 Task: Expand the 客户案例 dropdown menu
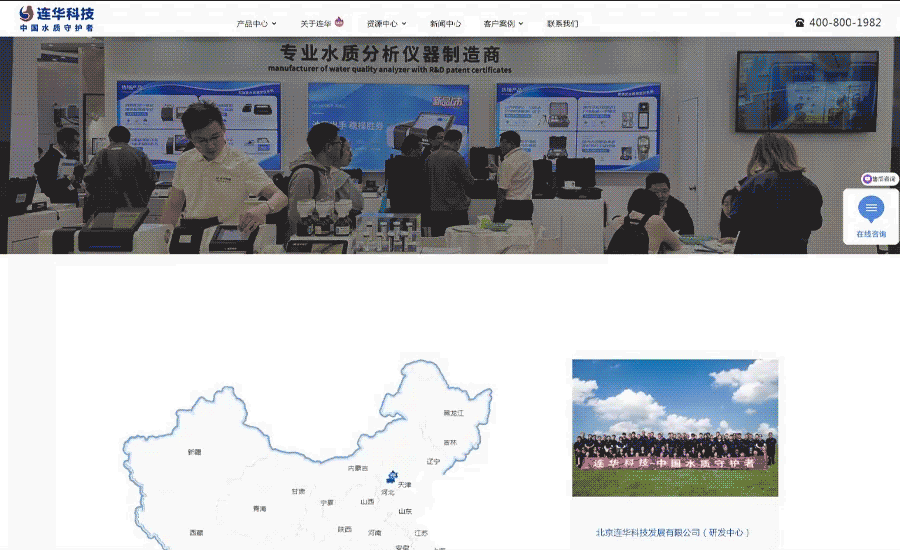click(x=503, y=23)
